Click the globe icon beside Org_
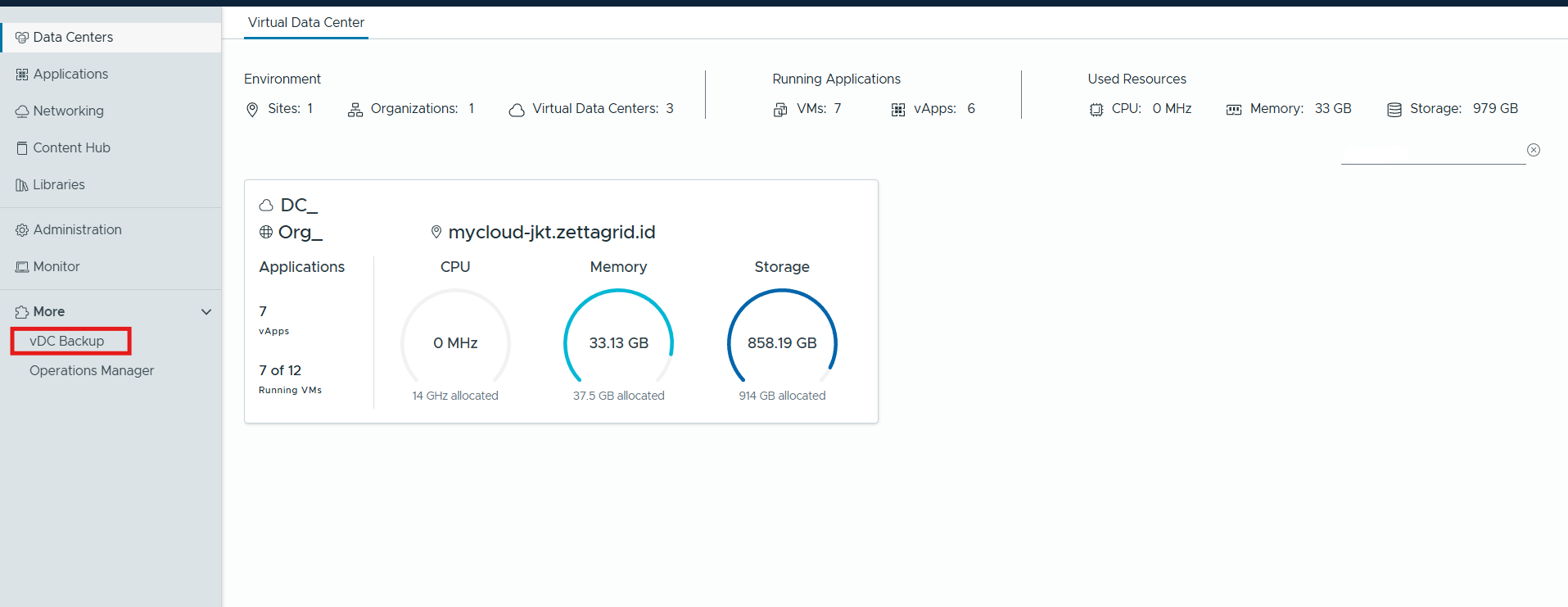 tap(266, 232)
